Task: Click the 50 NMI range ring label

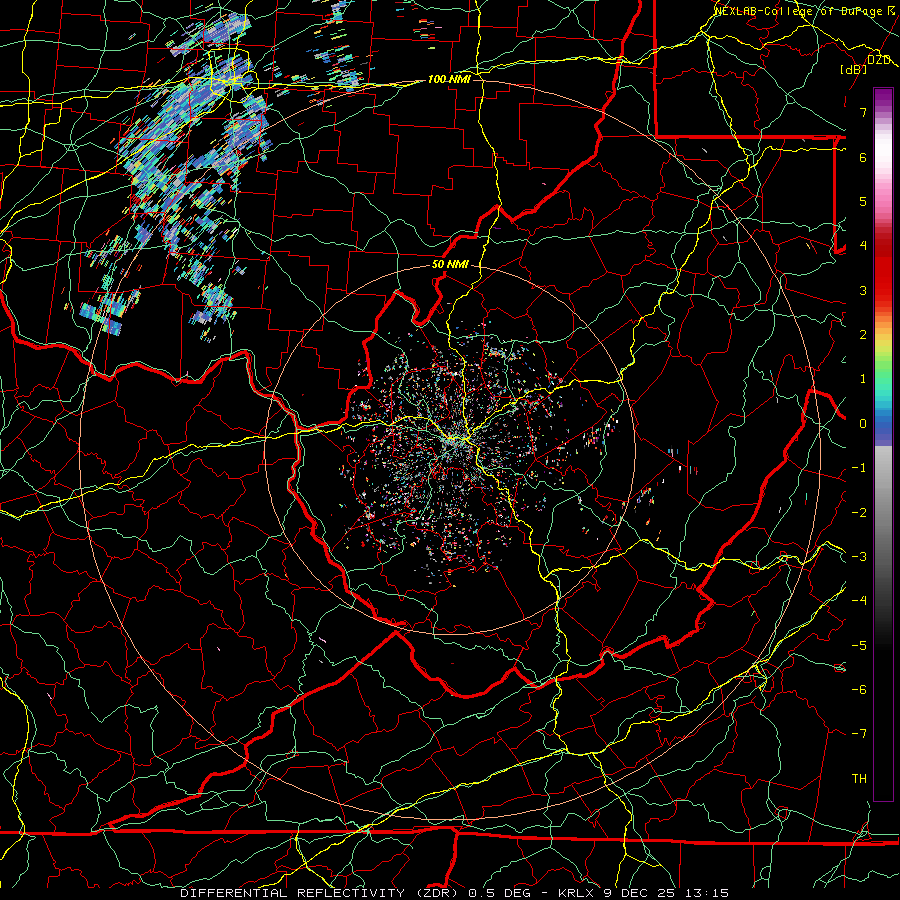Action: [x=450, y=265]
